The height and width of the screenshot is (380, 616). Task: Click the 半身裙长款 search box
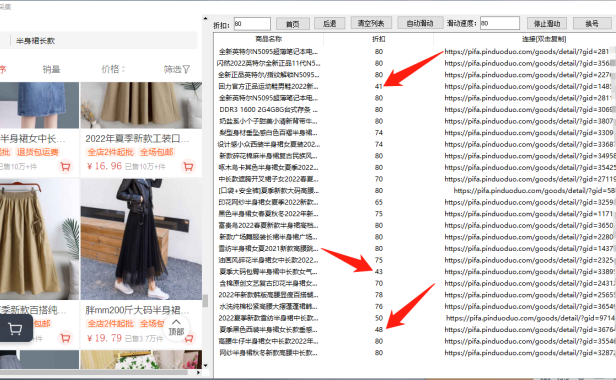(x=104, y=40)
